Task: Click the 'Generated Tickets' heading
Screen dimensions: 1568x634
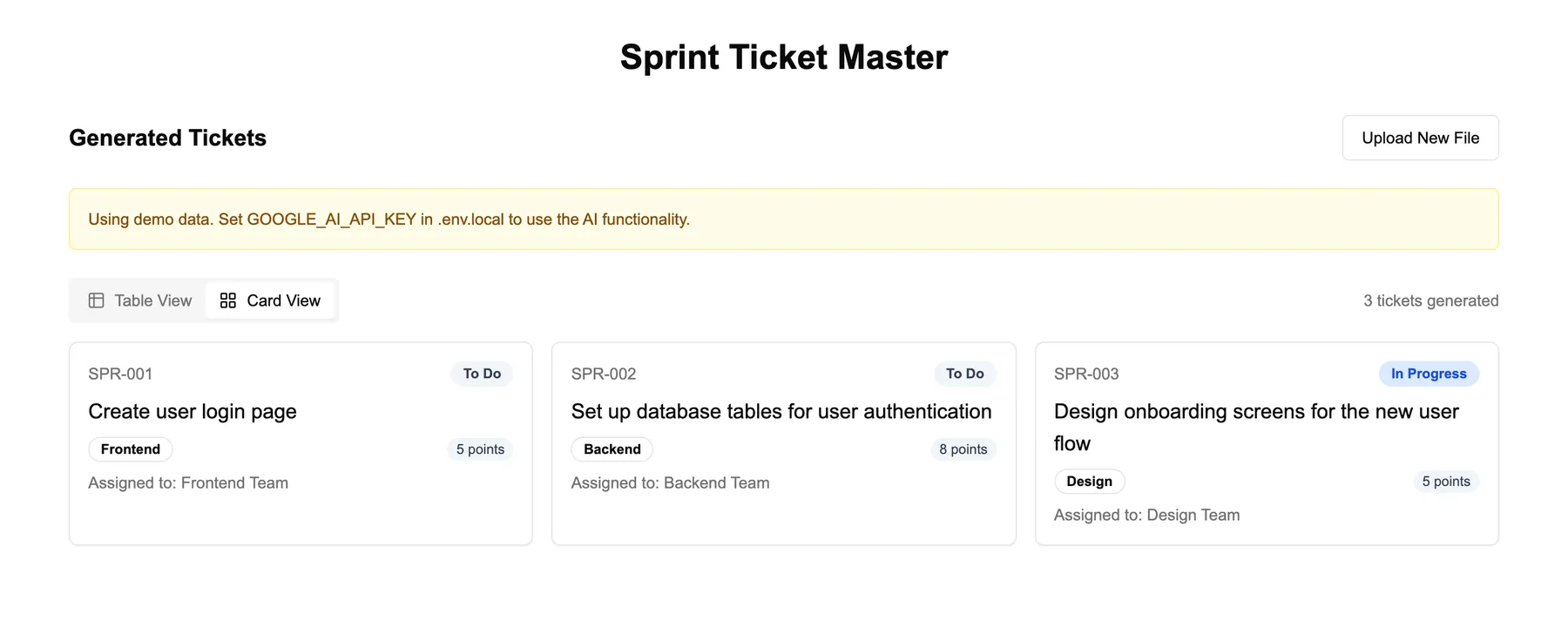Action: click(168, 138)
